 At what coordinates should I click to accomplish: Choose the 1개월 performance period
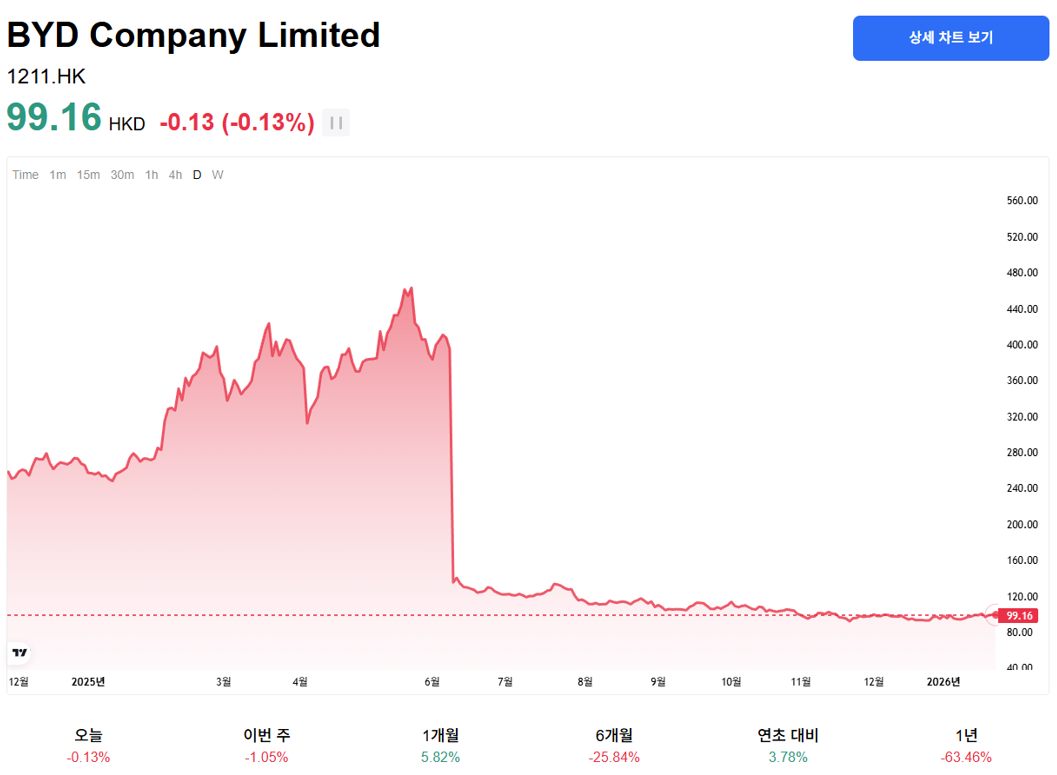point(440,746)
